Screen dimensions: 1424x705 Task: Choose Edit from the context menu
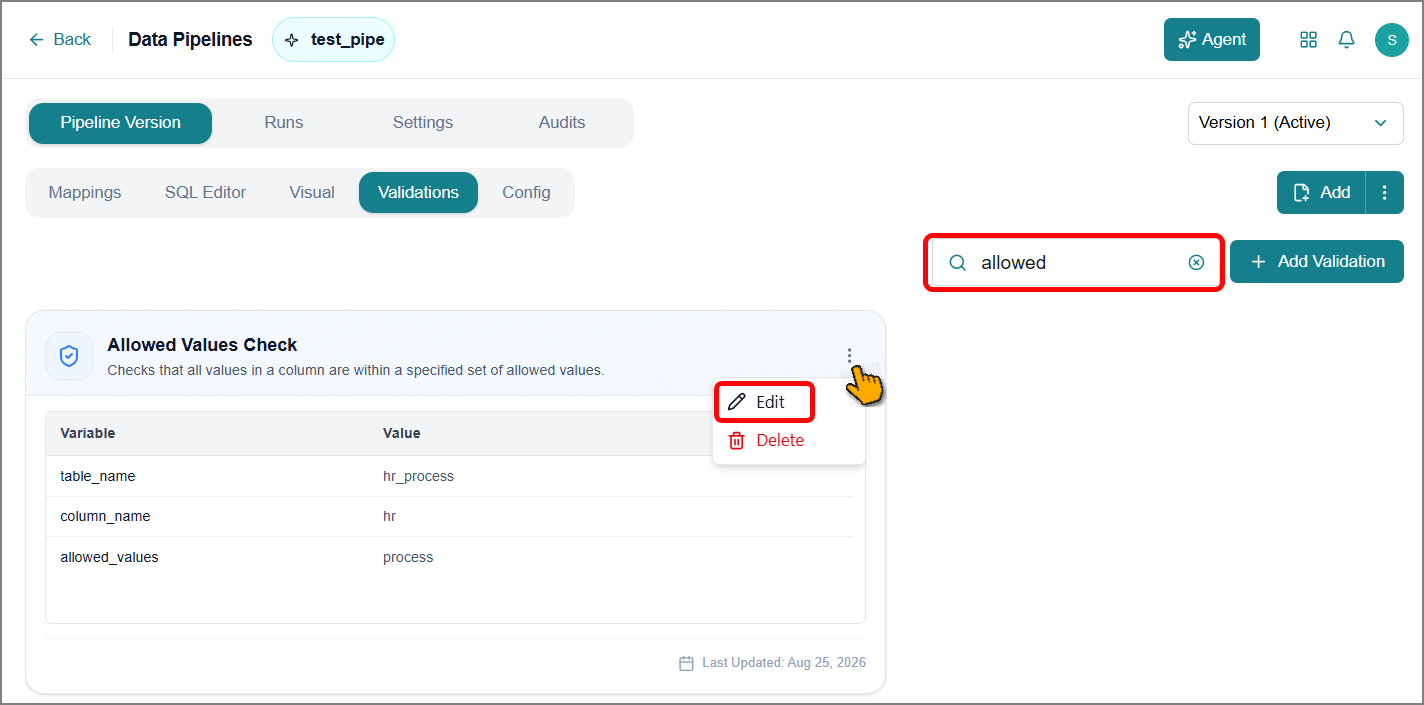765,402
